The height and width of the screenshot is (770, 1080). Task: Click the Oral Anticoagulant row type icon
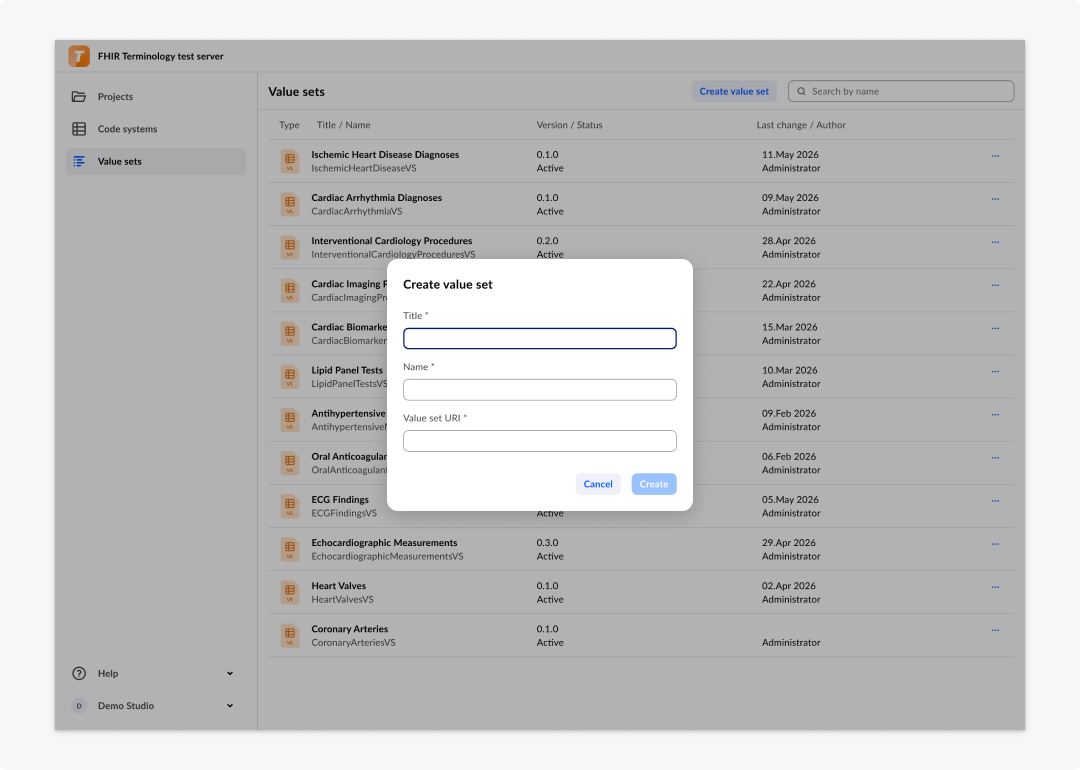[290, 463]
